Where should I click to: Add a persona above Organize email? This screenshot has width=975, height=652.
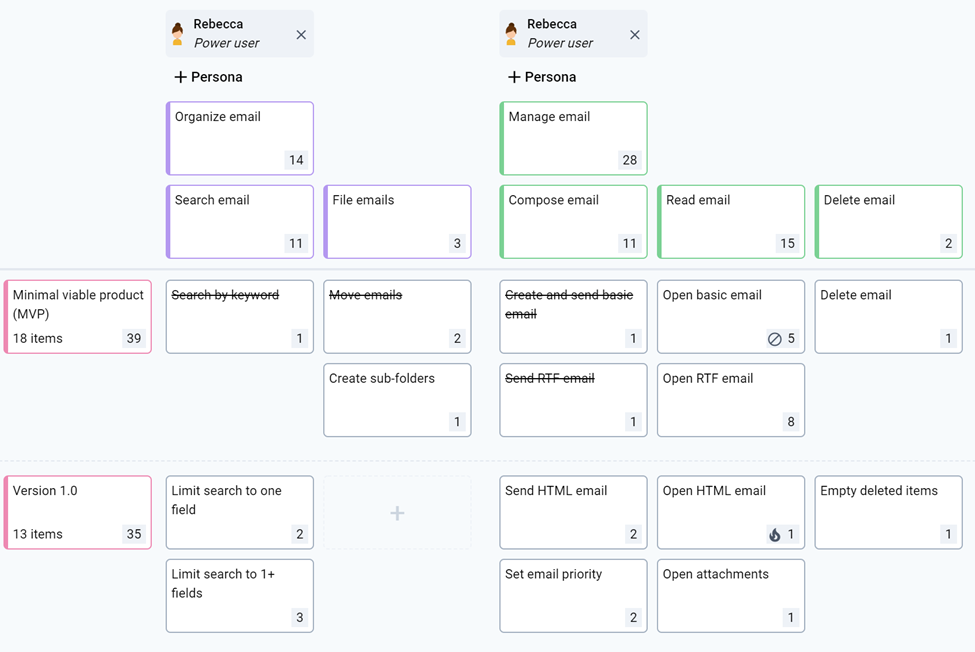pyautogui.click(x=208, y=77)
